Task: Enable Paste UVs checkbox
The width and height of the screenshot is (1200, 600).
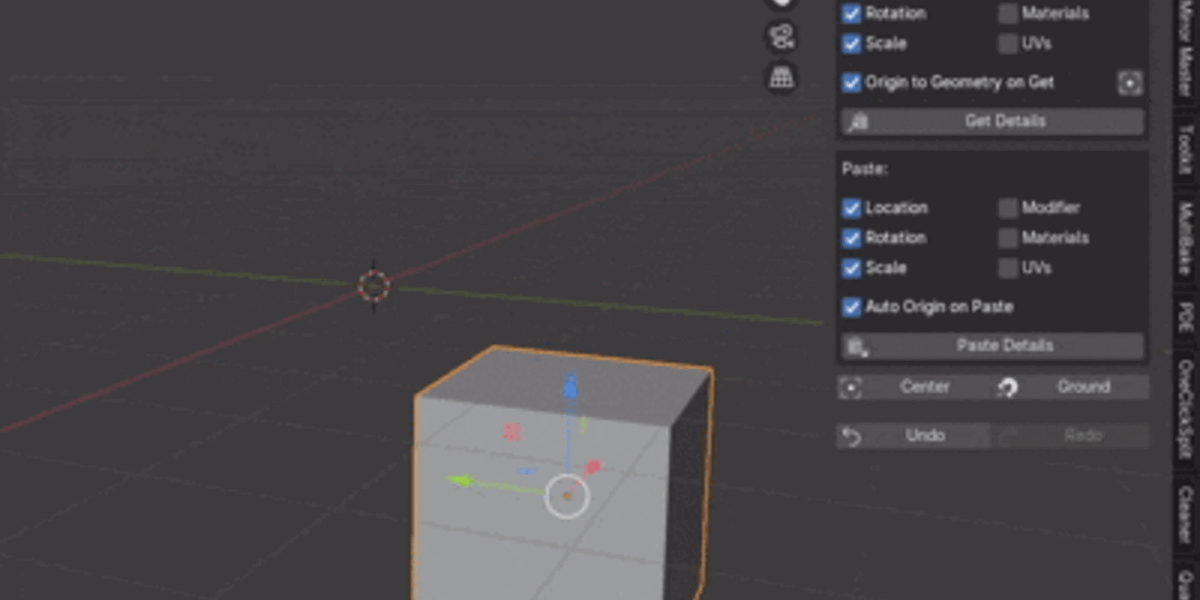Action: point(1008,268)
